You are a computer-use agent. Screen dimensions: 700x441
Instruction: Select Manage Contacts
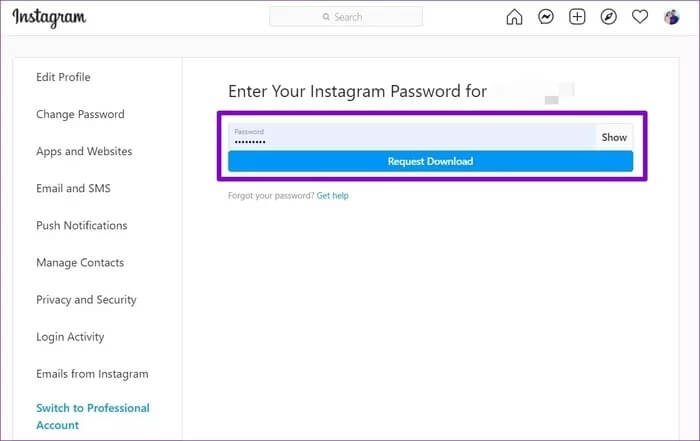[x=80, y=262]
